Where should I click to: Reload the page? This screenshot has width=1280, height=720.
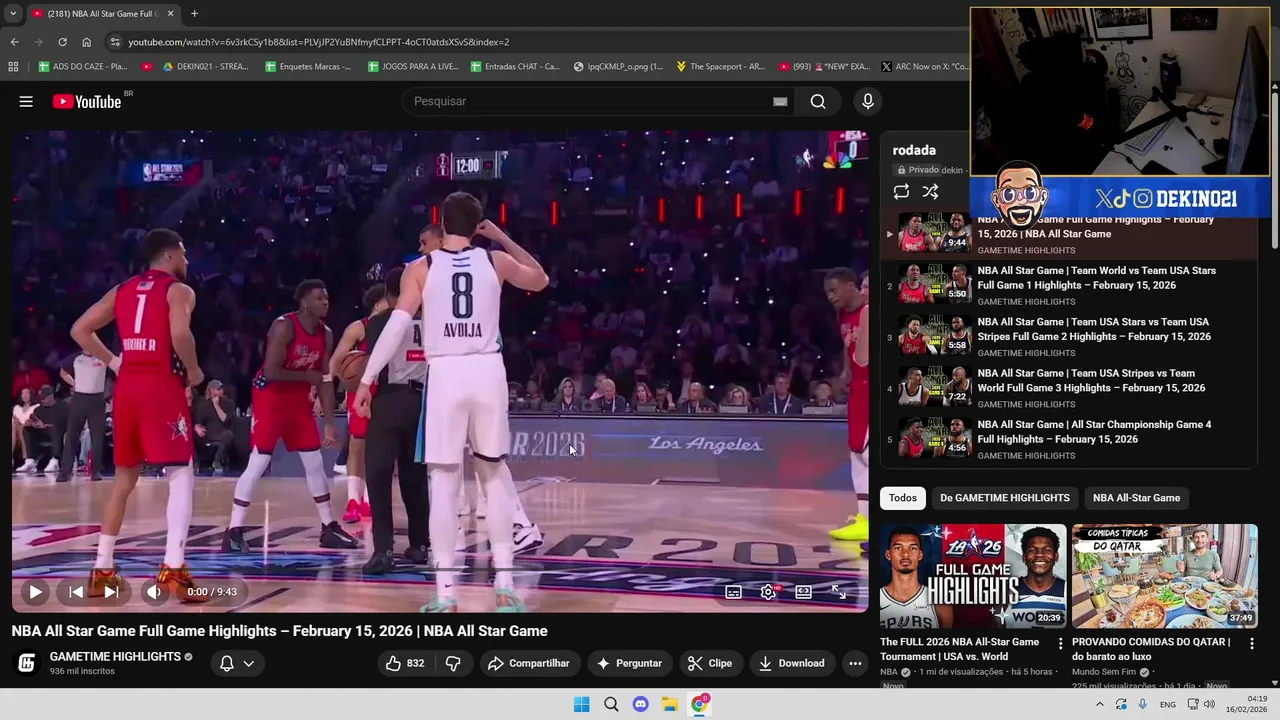point(62,42)
